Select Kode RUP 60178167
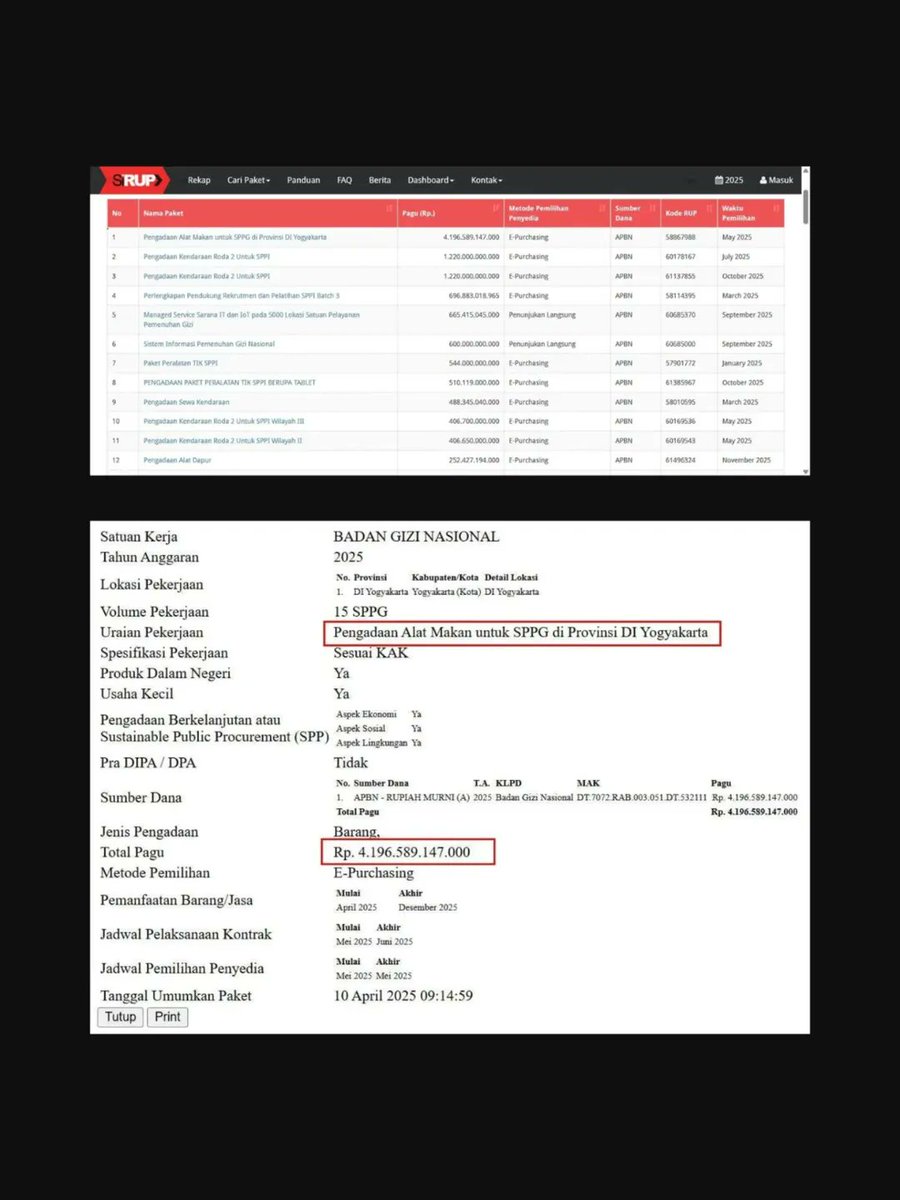 679,257
